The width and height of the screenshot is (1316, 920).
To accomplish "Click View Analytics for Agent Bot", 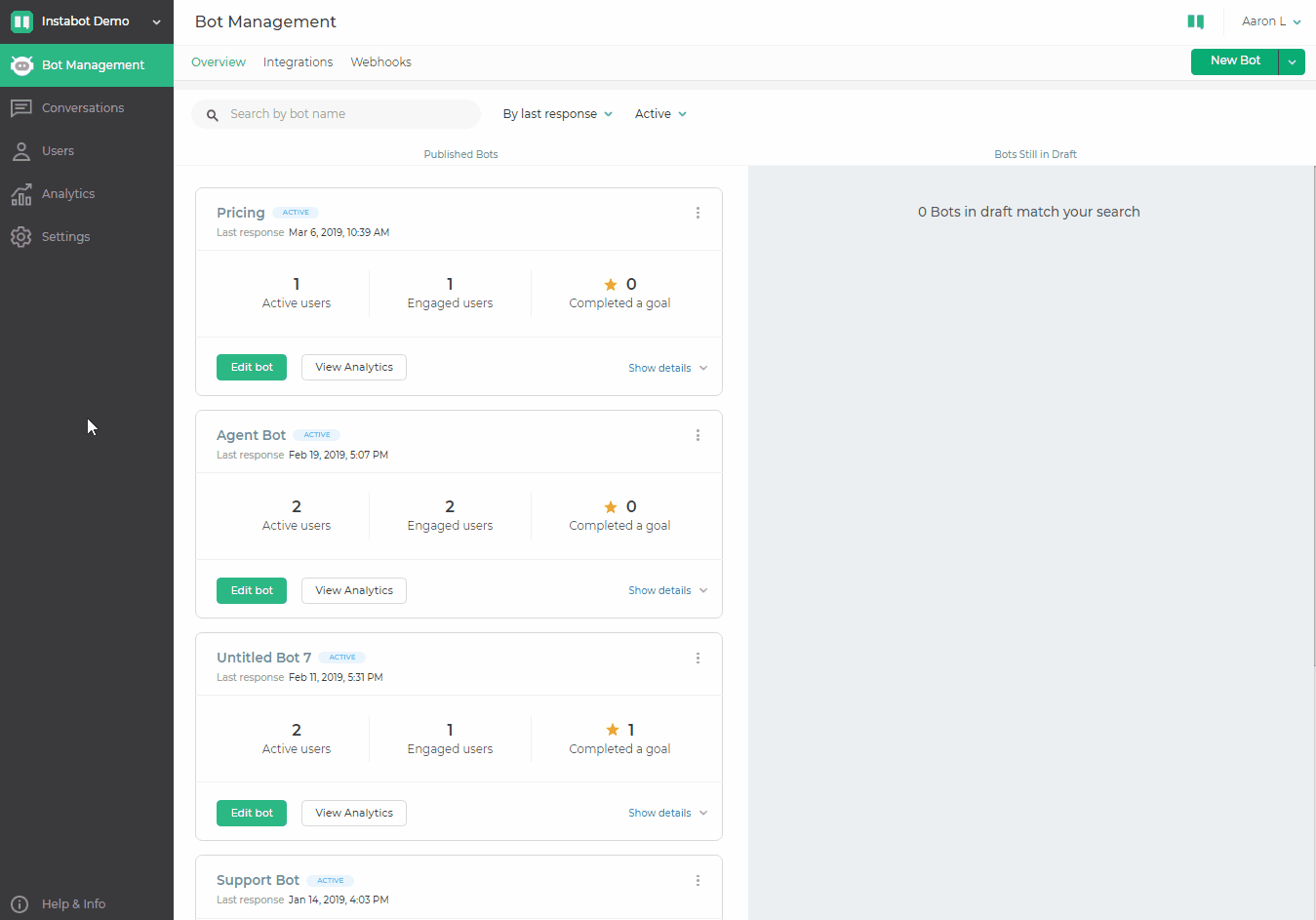I will pos(354,590).
